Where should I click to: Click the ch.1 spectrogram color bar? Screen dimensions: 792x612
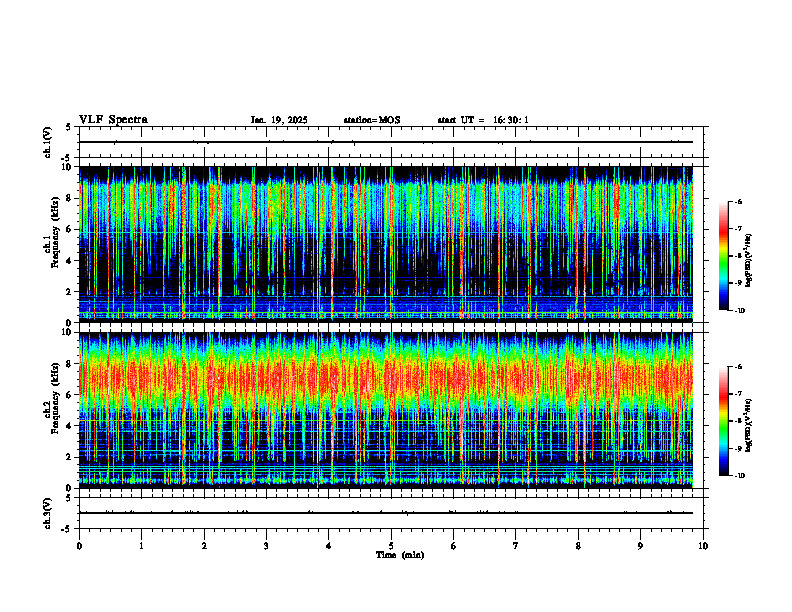724,256
